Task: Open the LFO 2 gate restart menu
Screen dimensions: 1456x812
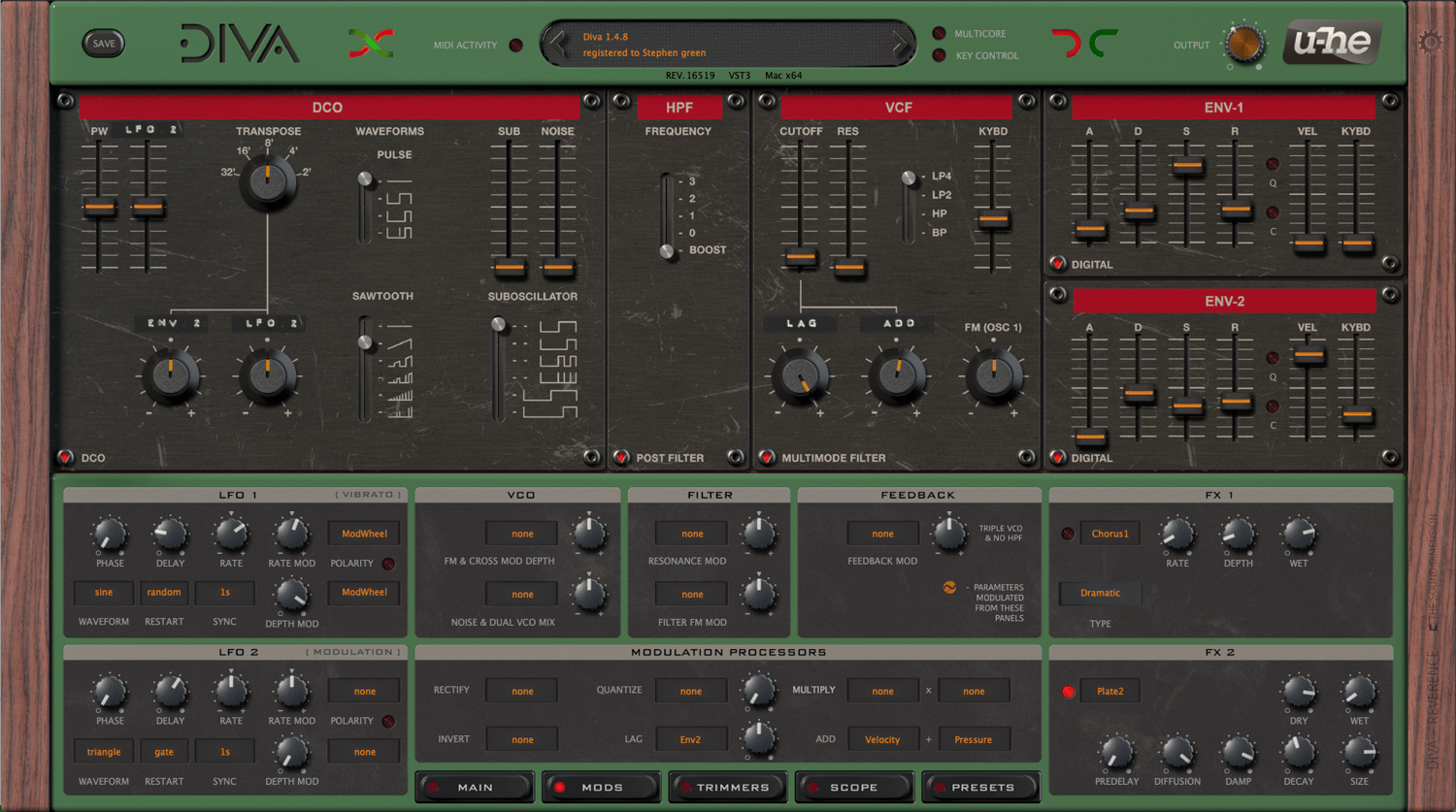Action: (164, 752)
